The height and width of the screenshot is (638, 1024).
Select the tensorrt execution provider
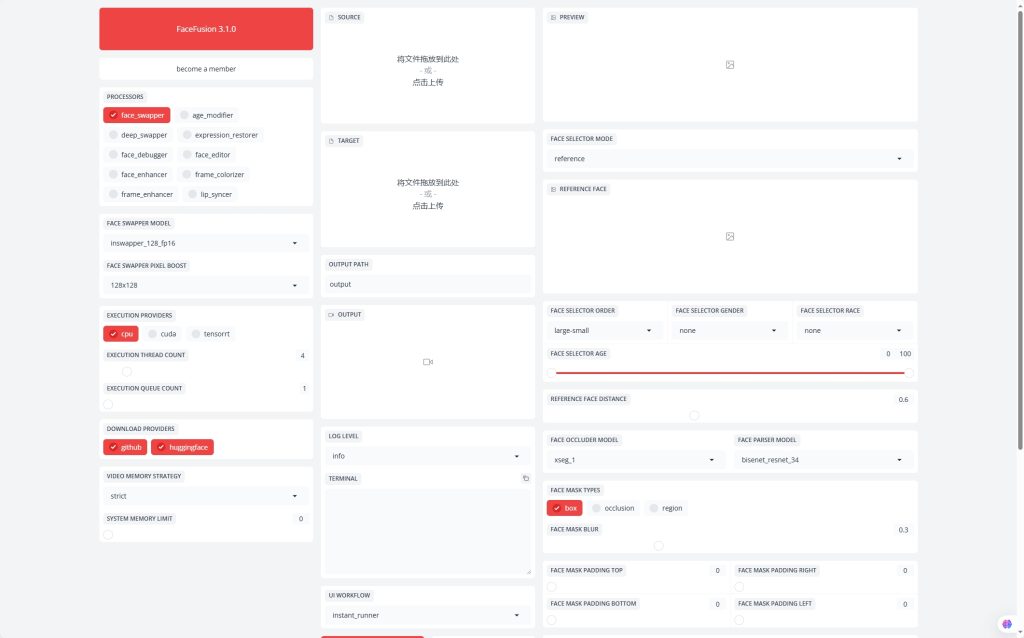coord(210,334)
